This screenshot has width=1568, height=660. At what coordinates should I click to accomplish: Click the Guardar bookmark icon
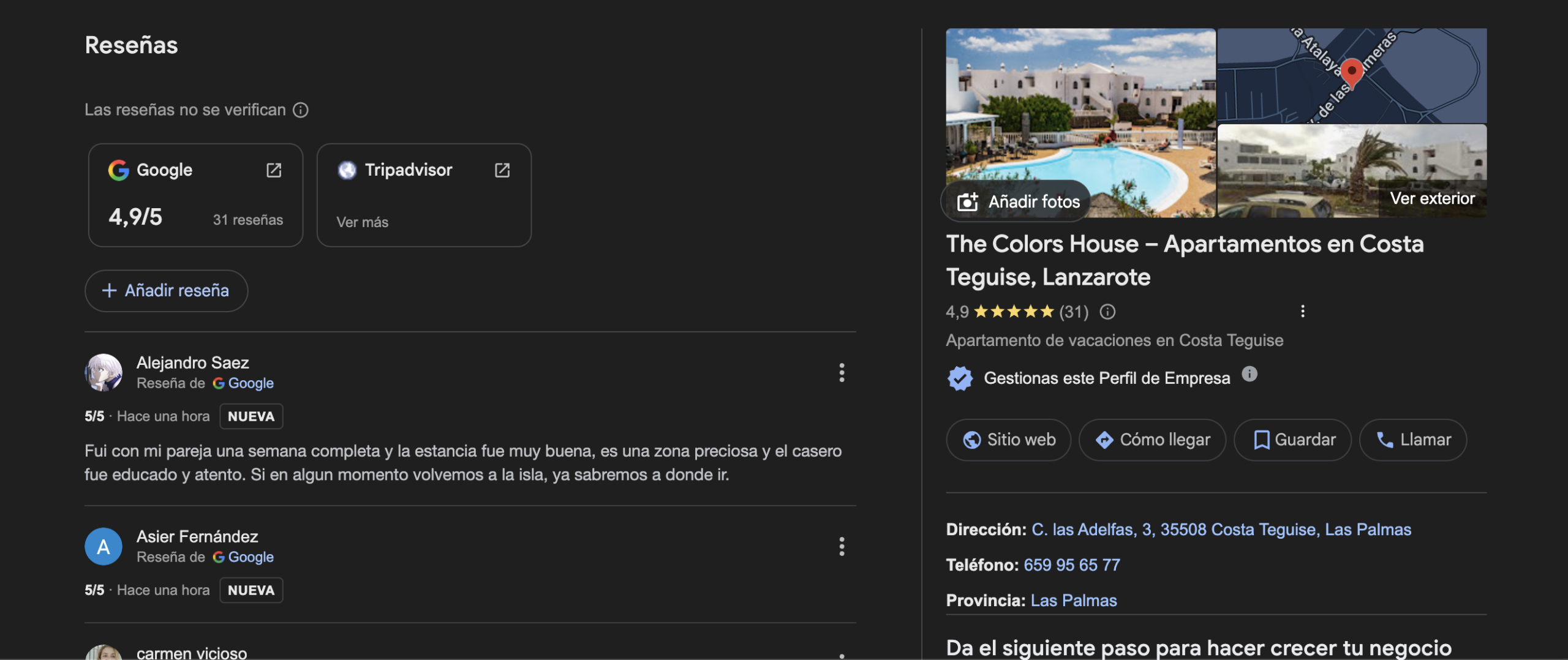tap(1261, 439)
